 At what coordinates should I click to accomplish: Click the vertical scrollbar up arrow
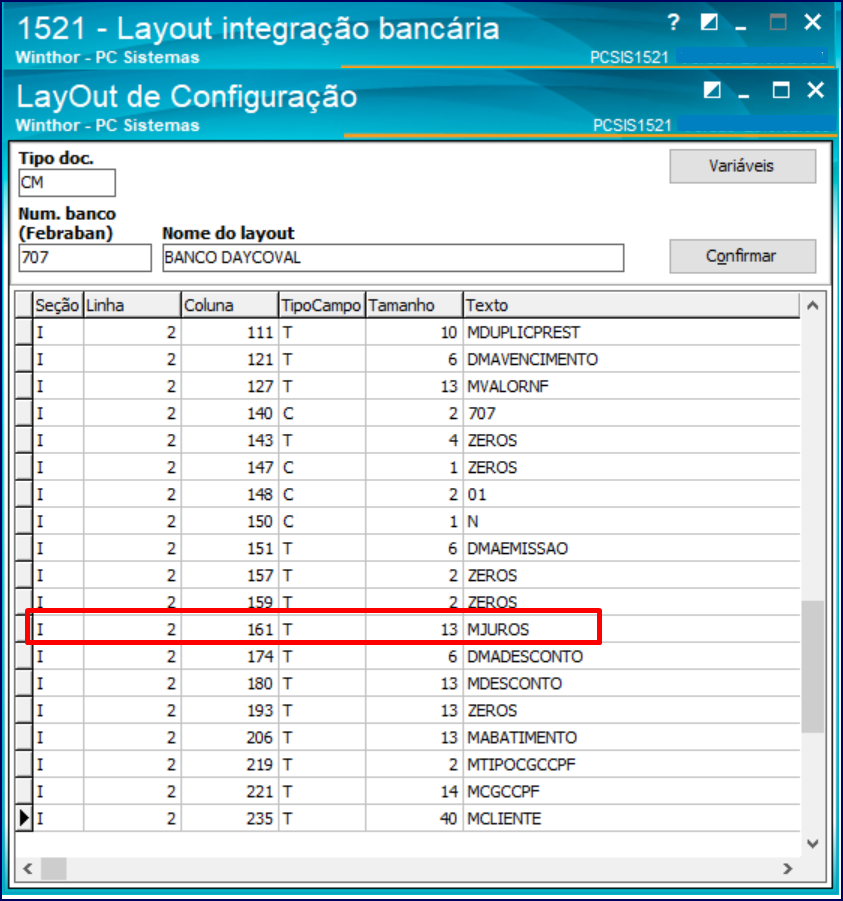point(813,306)
